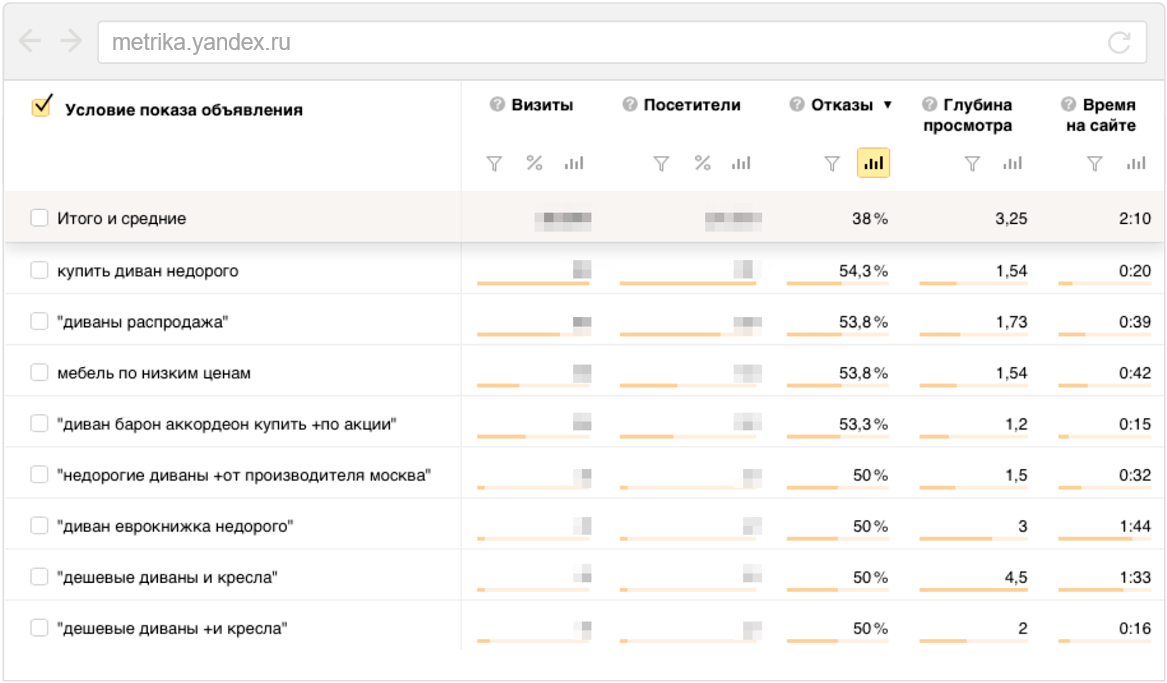Viewport: 1167px width, 683px height.
Task: Click the metrika.yandex.ru address bar
Action: pos(600,43)
